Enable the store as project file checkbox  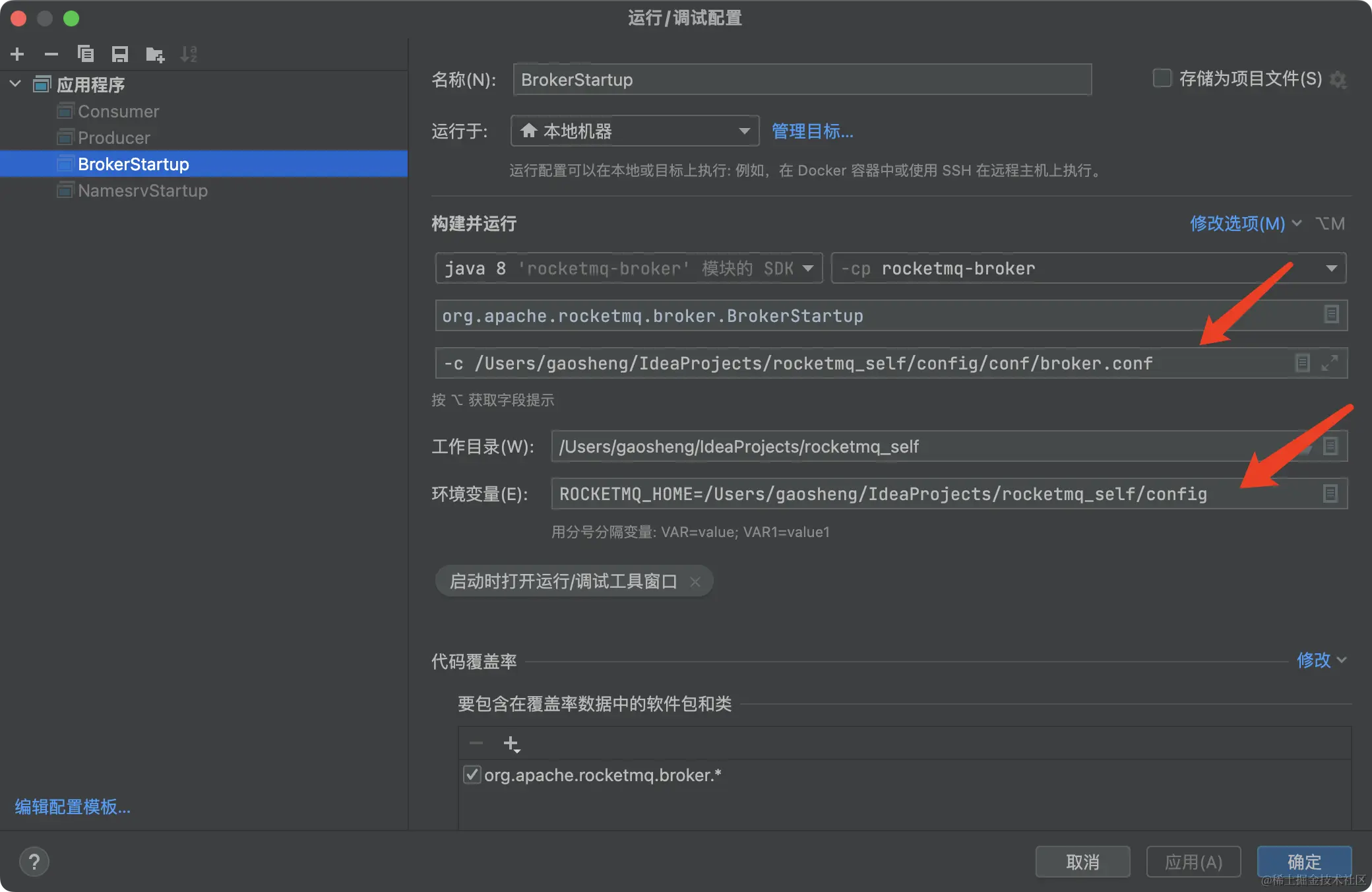pos(1162,79)
